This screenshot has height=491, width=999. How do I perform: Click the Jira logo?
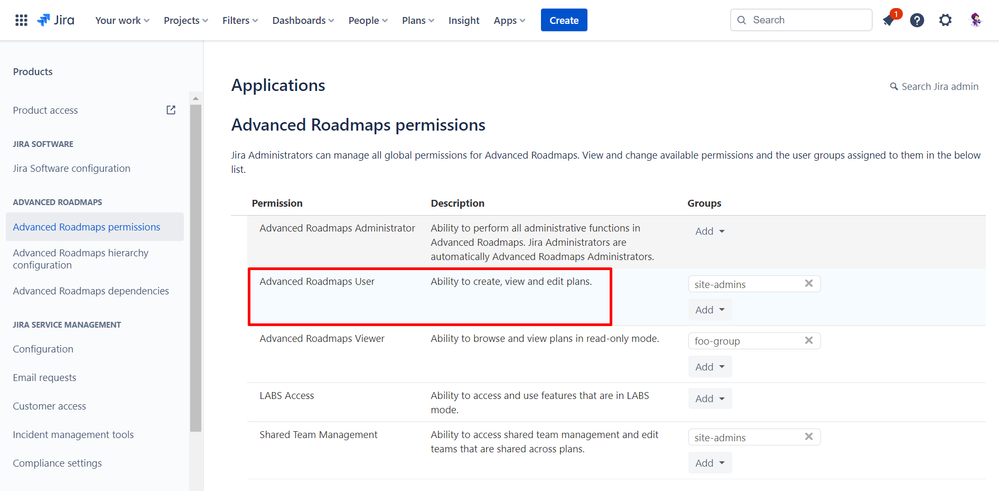coord(55,20)
